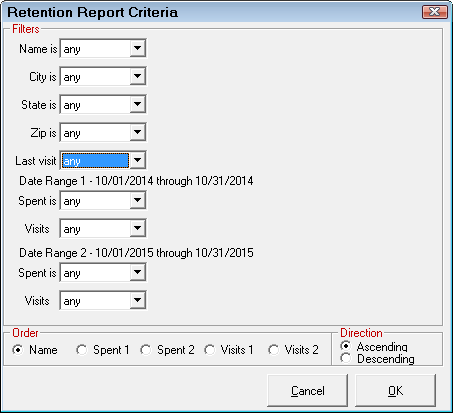Expand Date Range 1 Spent is dropdown
Viewport: 453px width, 413px height.
click(x=137, y=200)
